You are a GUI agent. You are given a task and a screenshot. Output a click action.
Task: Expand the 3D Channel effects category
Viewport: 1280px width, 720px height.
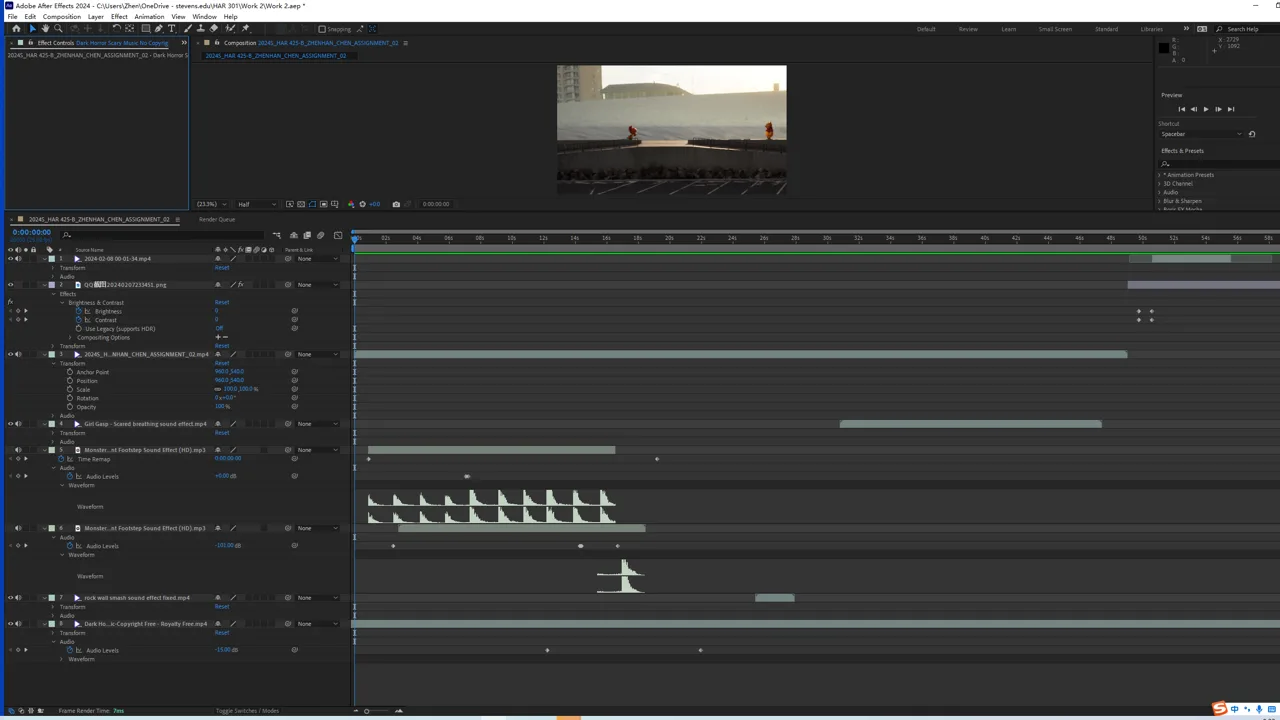(1160, 184)
